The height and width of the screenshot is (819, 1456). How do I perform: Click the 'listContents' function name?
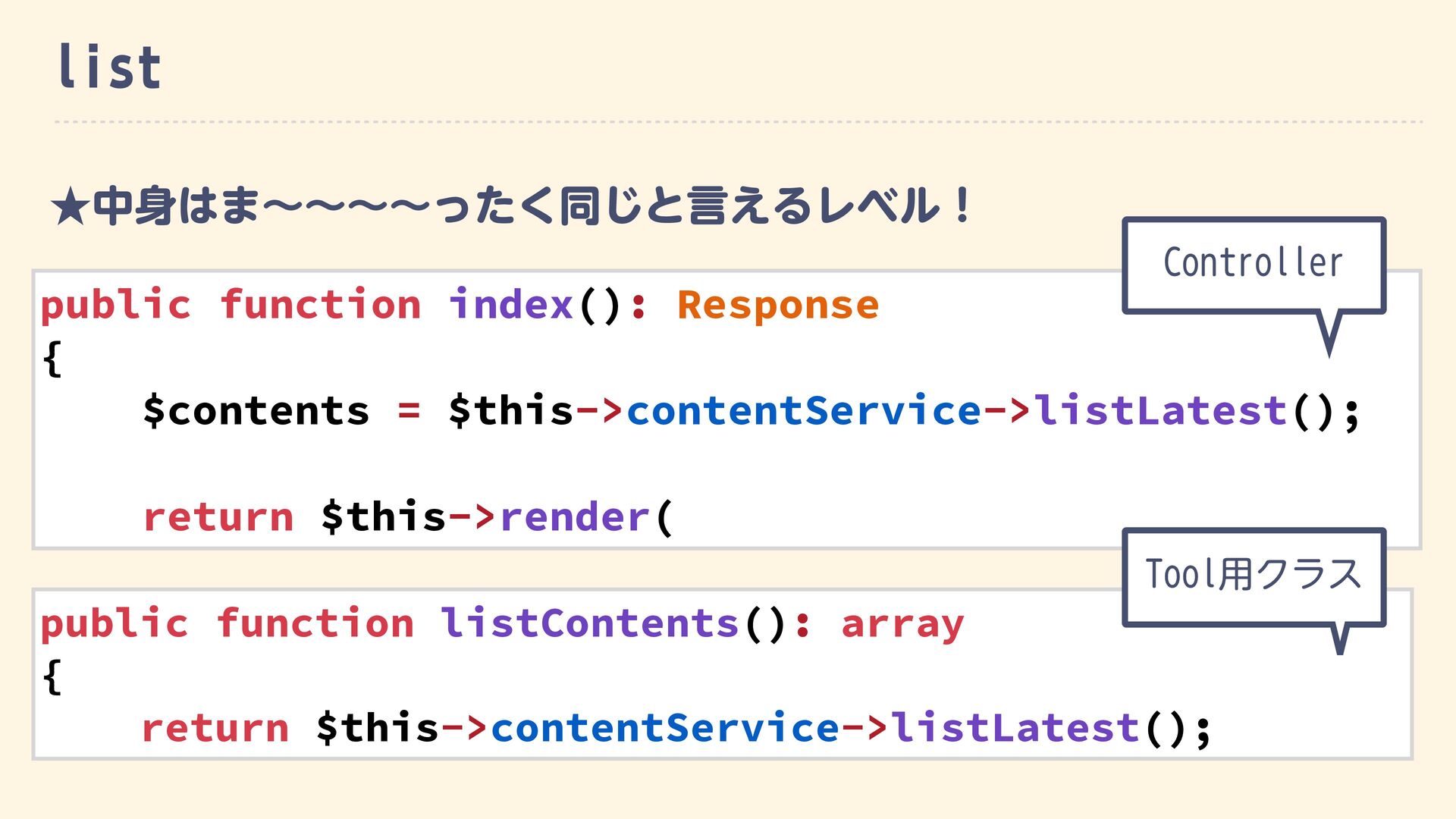(589, 623)
